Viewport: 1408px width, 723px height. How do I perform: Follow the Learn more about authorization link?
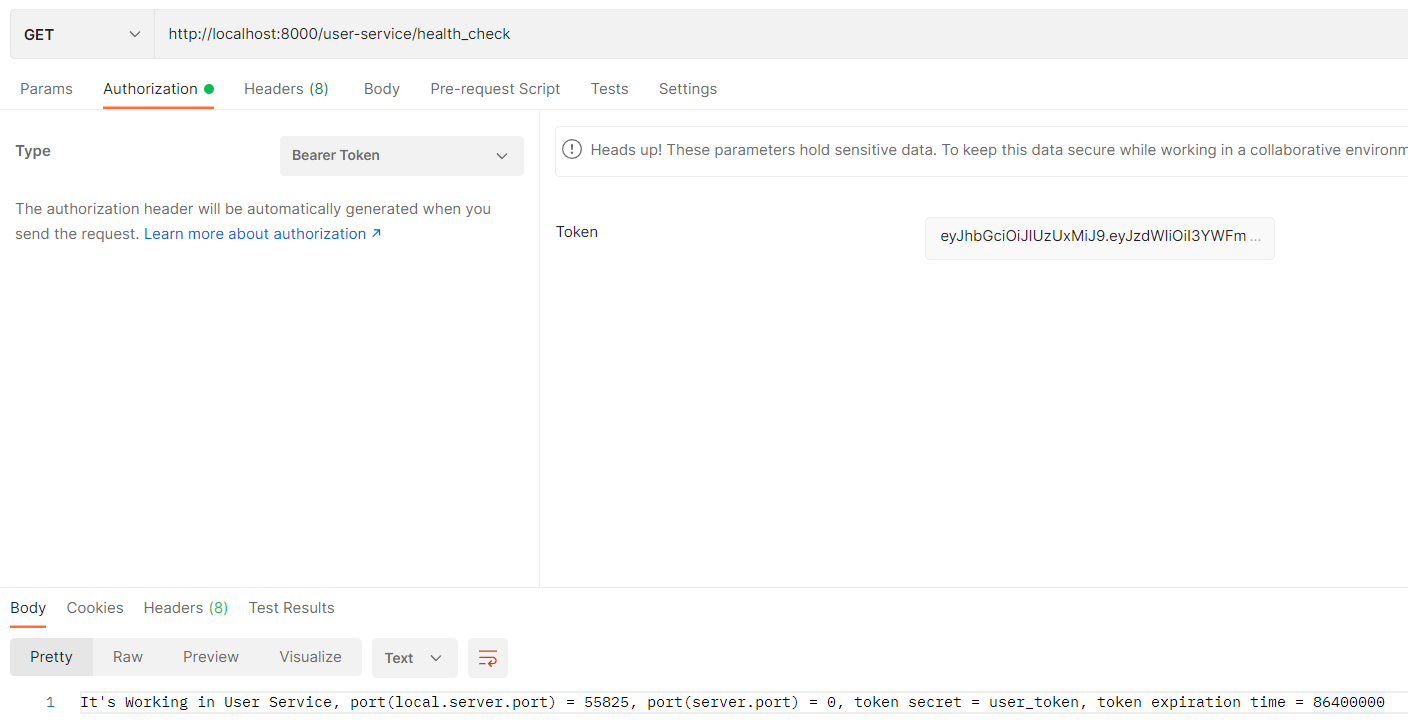pyautogui.click(x=263, y=234)
